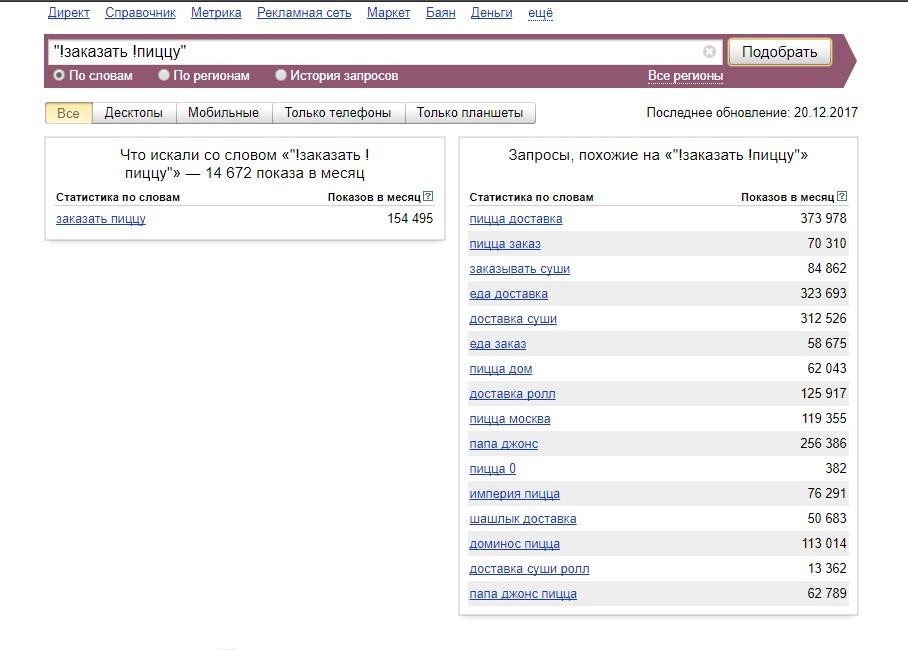The width and height of the screenshot is (908, 650).
Task: Click the '13 362' impressions value
Action: (827, 568)
